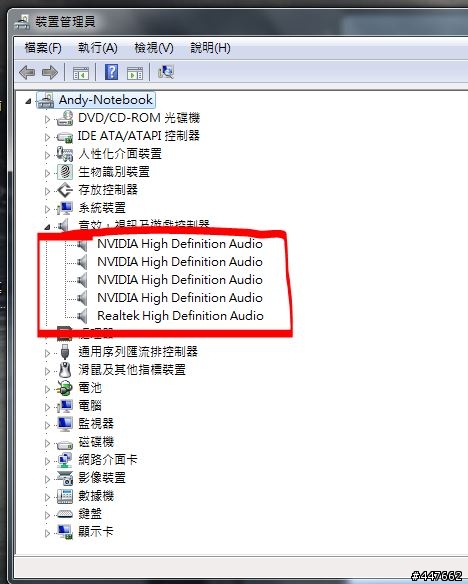The width and height of the screenshot is (468, 584).
Task: Click the disk drive icon of 磁碟機
Action: coord(65,444)
